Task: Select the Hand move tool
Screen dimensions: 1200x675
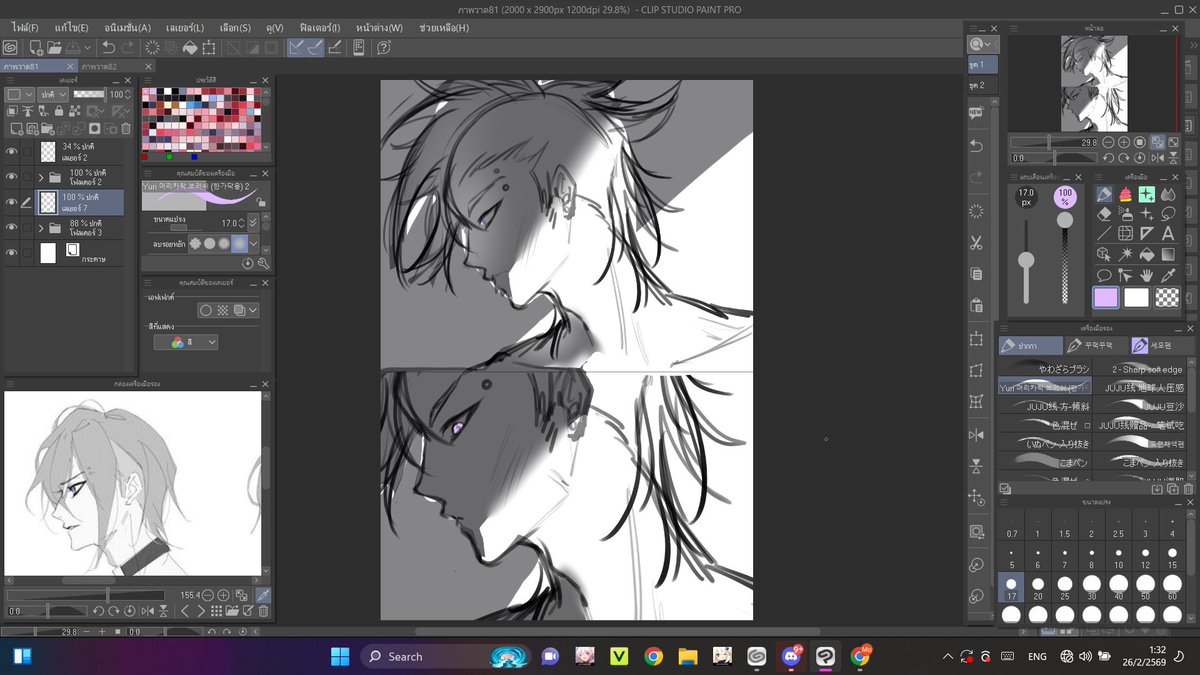Action: pos(1146,275)
